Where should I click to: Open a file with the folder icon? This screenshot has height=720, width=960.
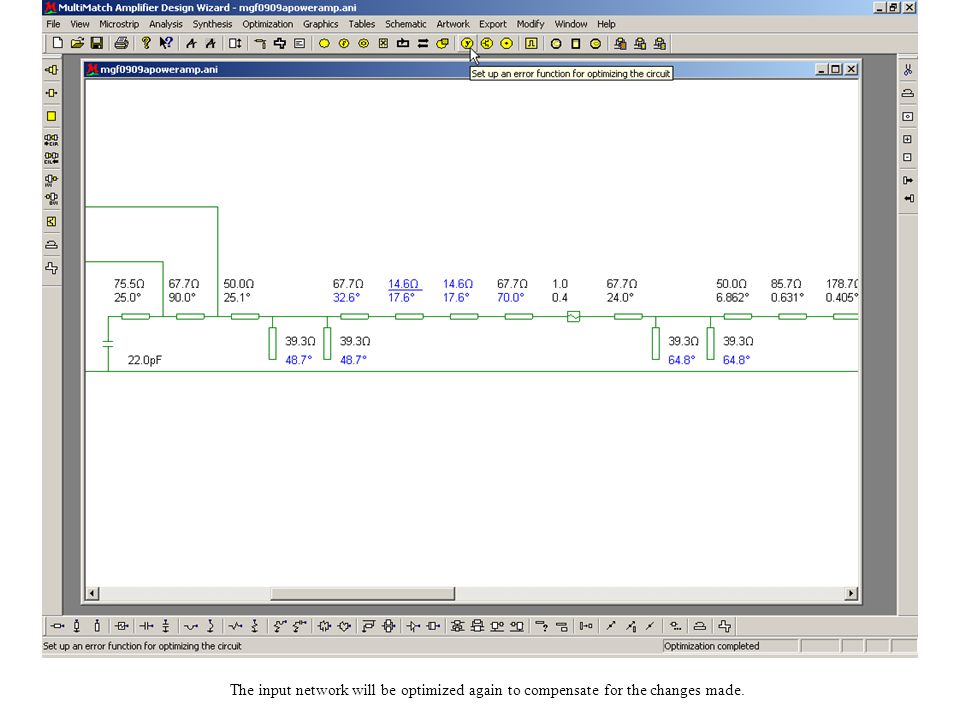click(77, 43)
